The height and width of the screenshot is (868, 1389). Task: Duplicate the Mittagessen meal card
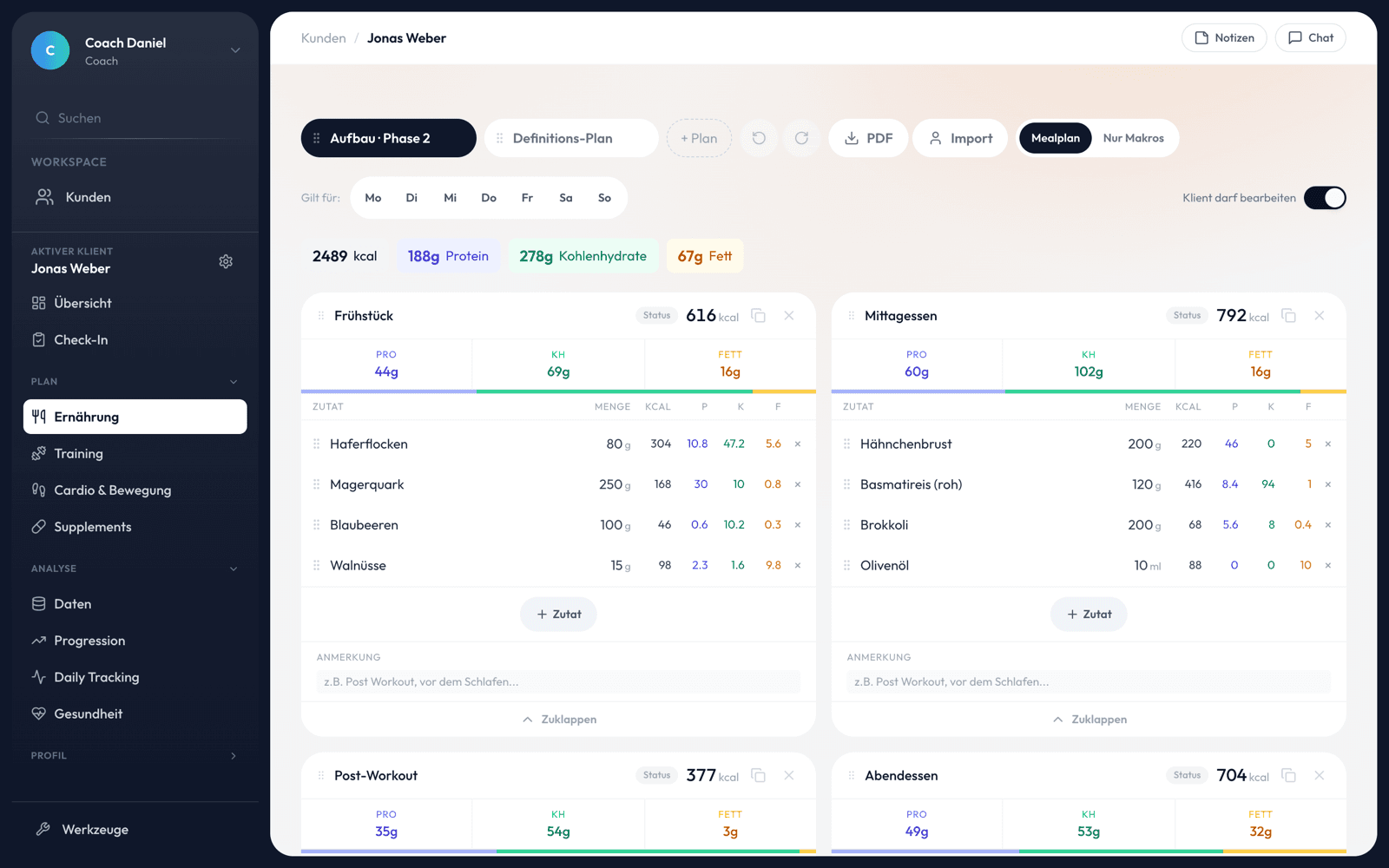[x=1288, y=316]
